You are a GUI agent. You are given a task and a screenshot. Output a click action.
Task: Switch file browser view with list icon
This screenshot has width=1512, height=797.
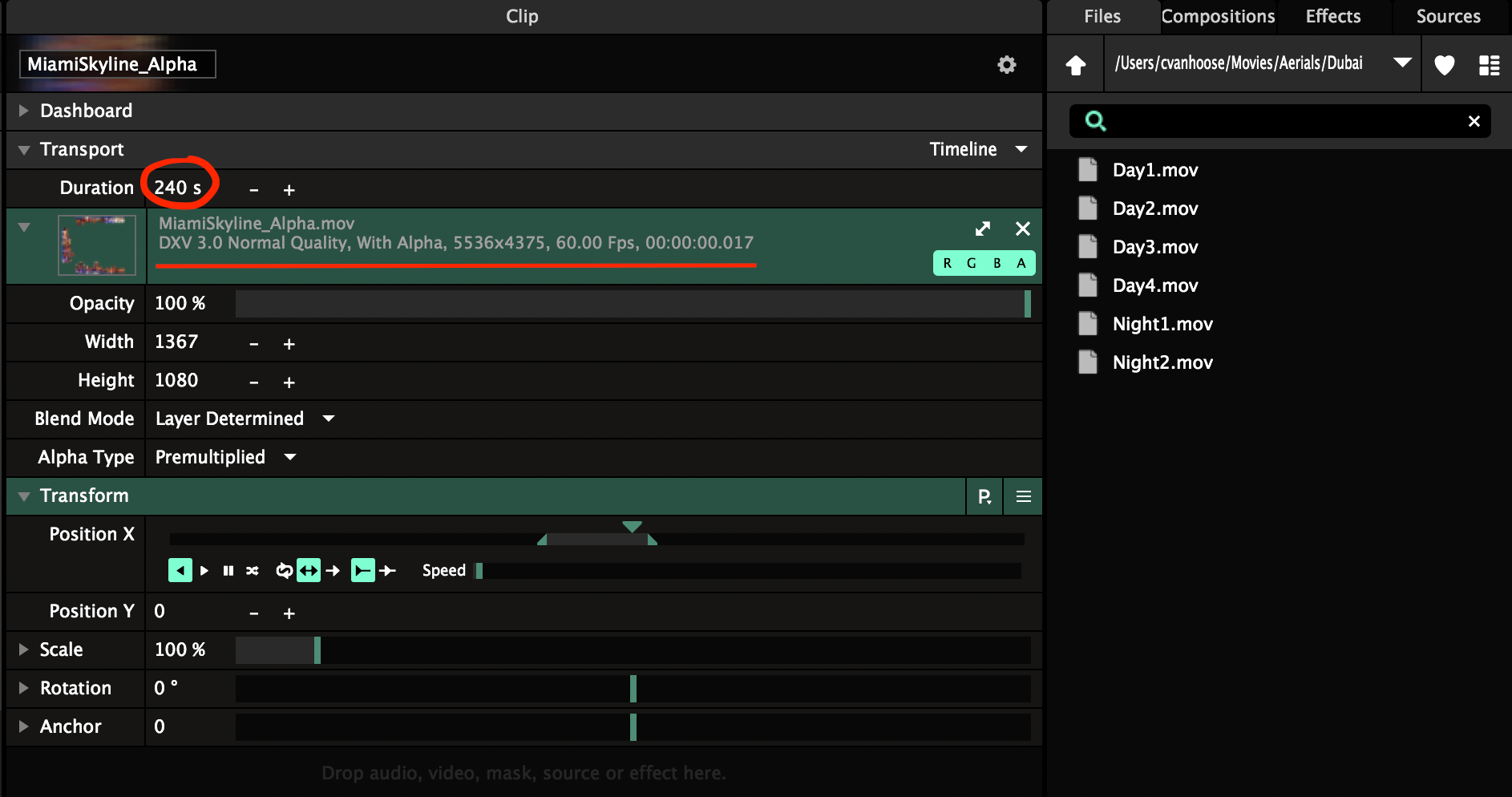coord(1489,65)
